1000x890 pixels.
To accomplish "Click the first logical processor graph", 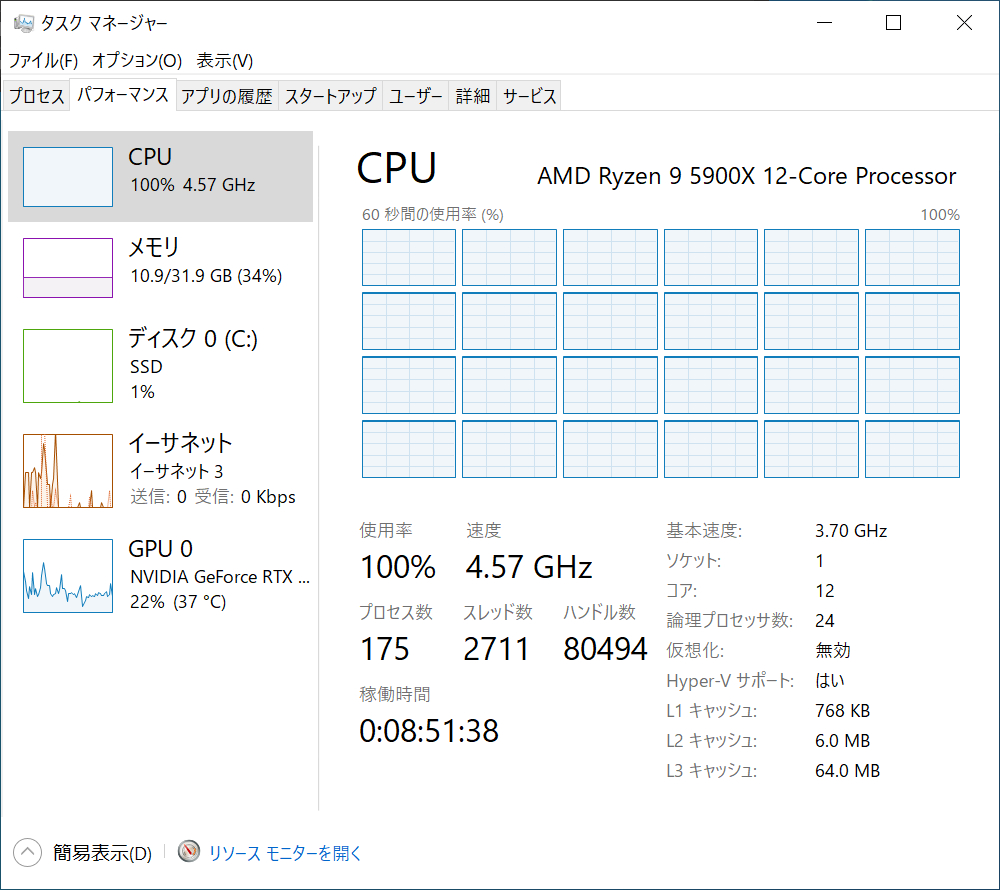I will tap(408, 258).
